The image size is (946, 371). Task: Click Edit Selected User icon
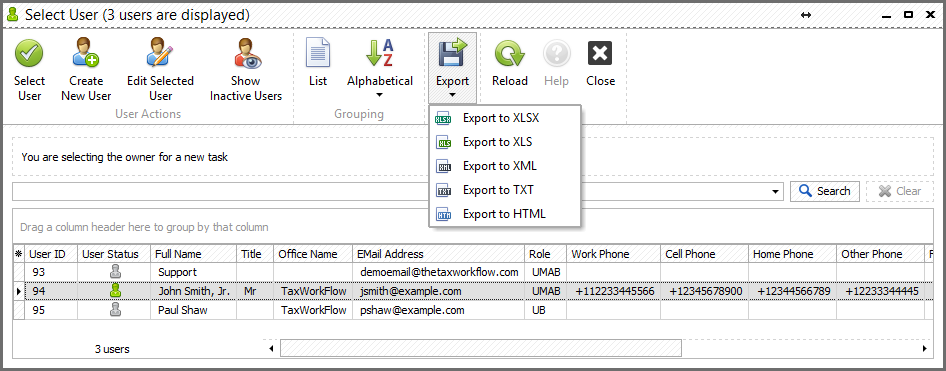(160, 52)
